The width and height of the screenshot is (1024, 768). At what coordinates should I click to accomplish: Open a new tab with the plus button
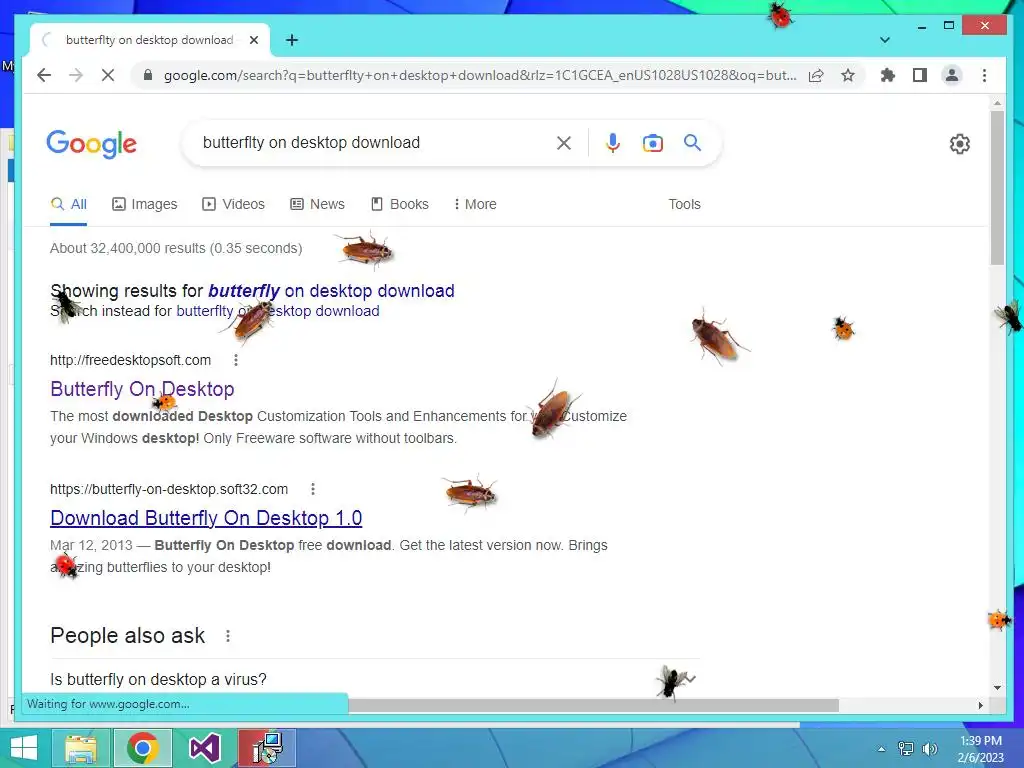tap(292, 40)
